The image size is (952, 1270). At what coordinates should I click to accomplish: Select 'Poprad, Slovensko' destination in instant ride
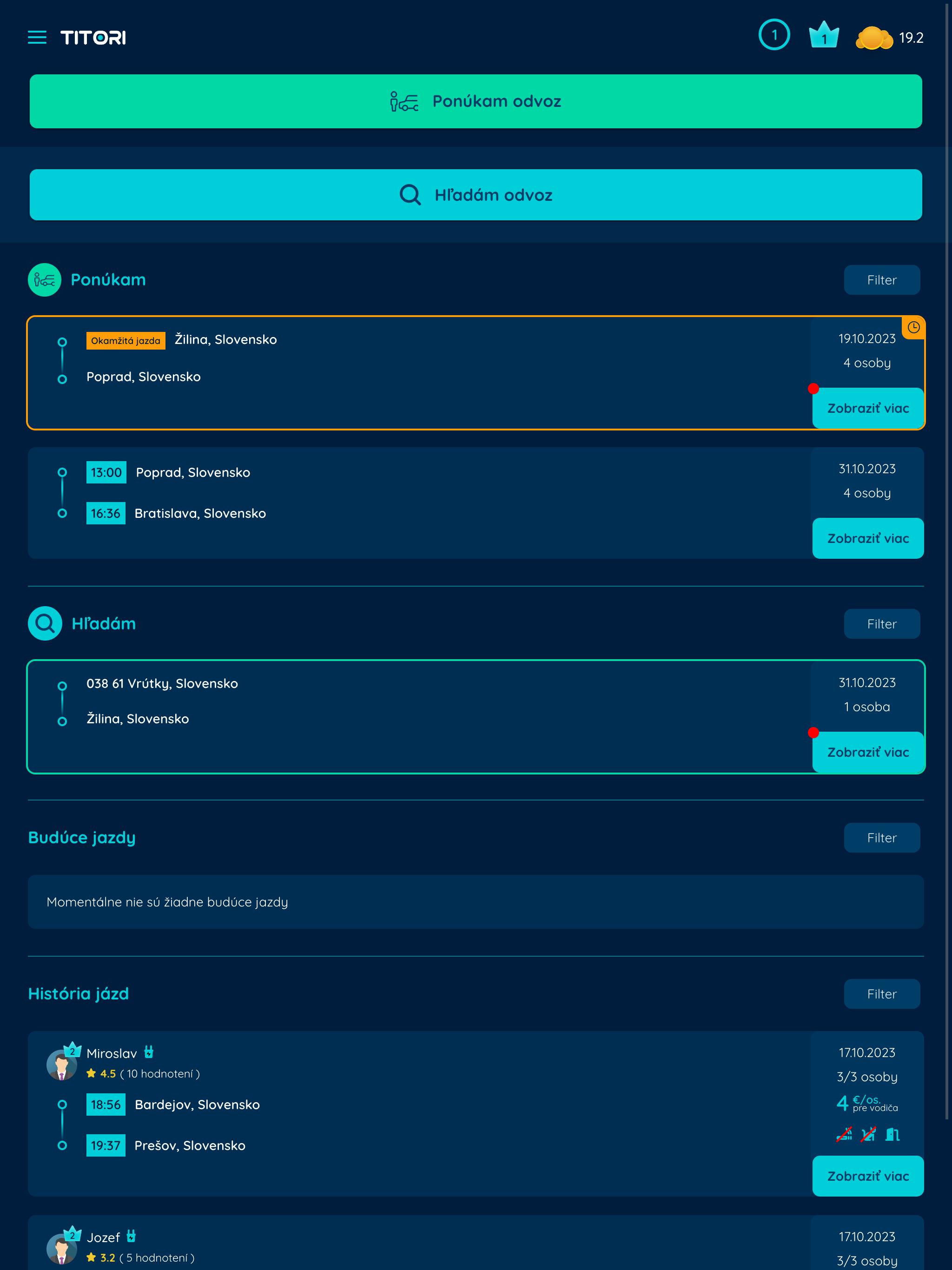point(144,377)
